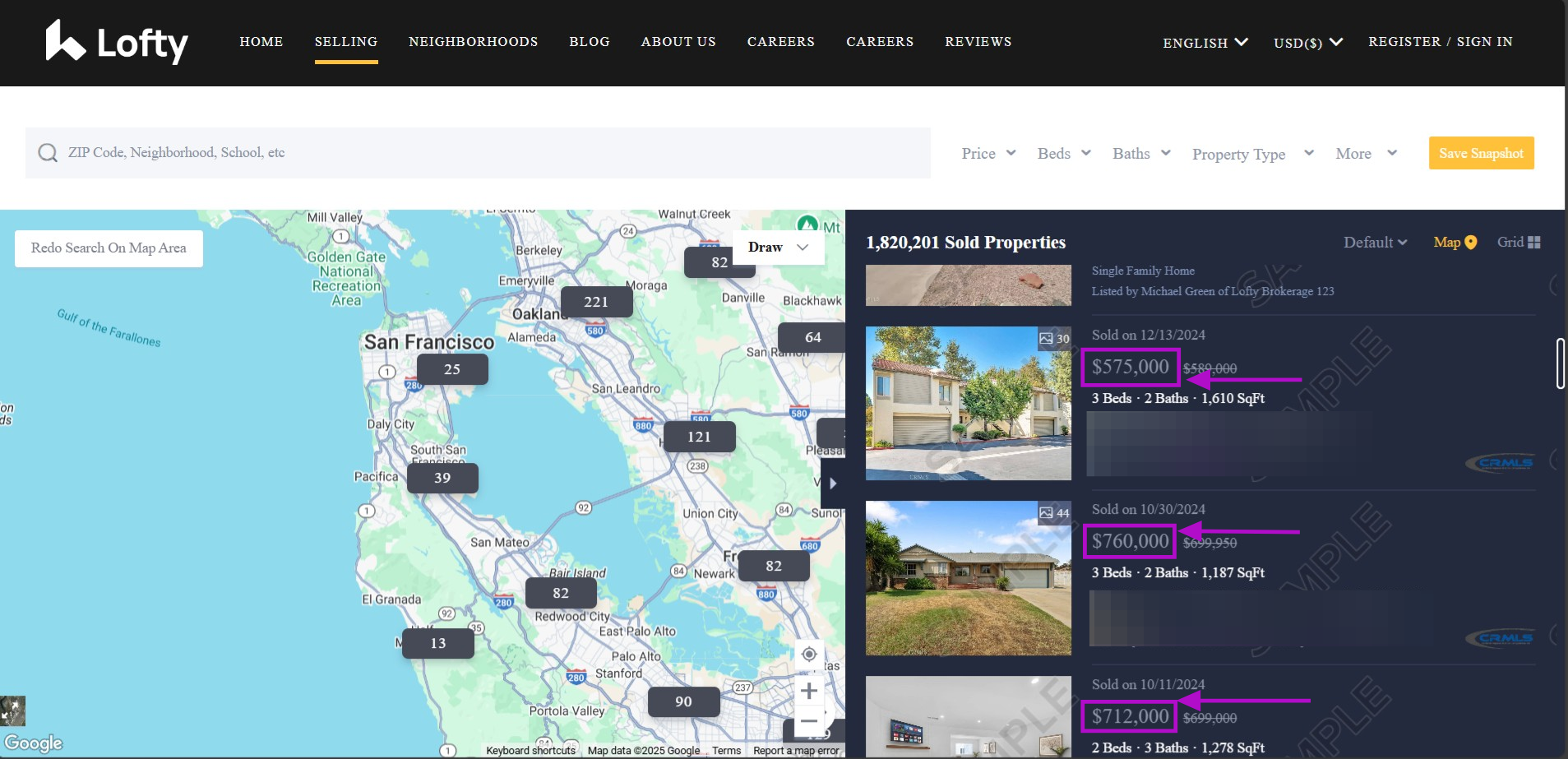Open the Property Type dropdown
1568x759 pixels.
pyautogui.click(x=1252, y=155)
